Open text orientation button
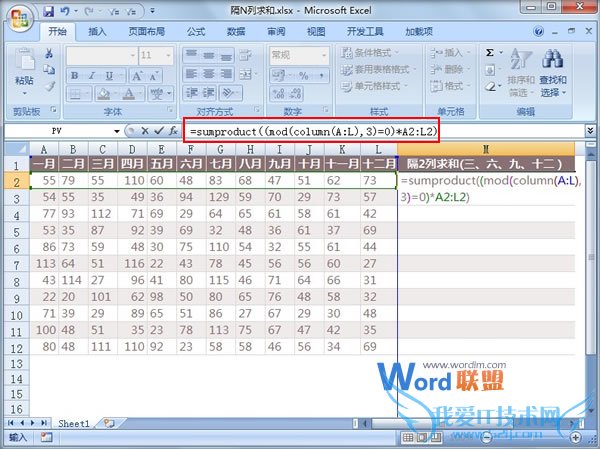This screenshot has width=600, height=449. pyautogui.click(x=230, y=93)
